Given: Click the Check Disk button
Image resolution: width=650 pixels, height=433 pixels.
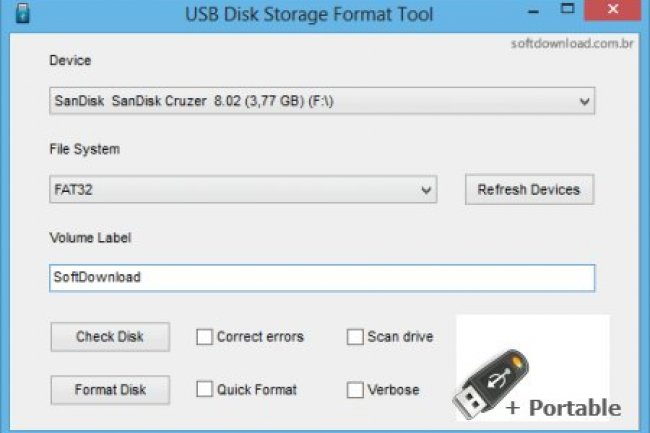Looking at the screenshot, I should tap(110, 337).
